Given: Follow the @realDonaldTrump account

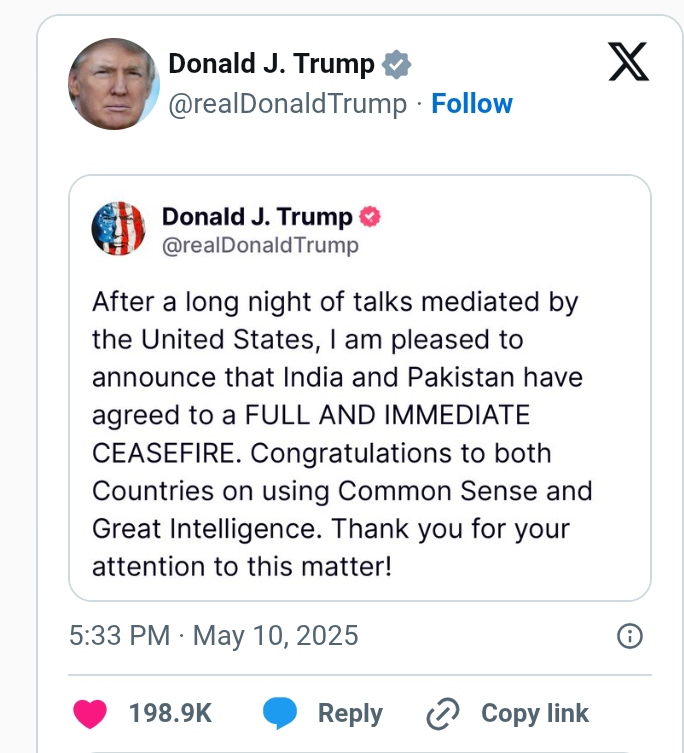Looking at the screenshot, I should click(x=472, y=104).
